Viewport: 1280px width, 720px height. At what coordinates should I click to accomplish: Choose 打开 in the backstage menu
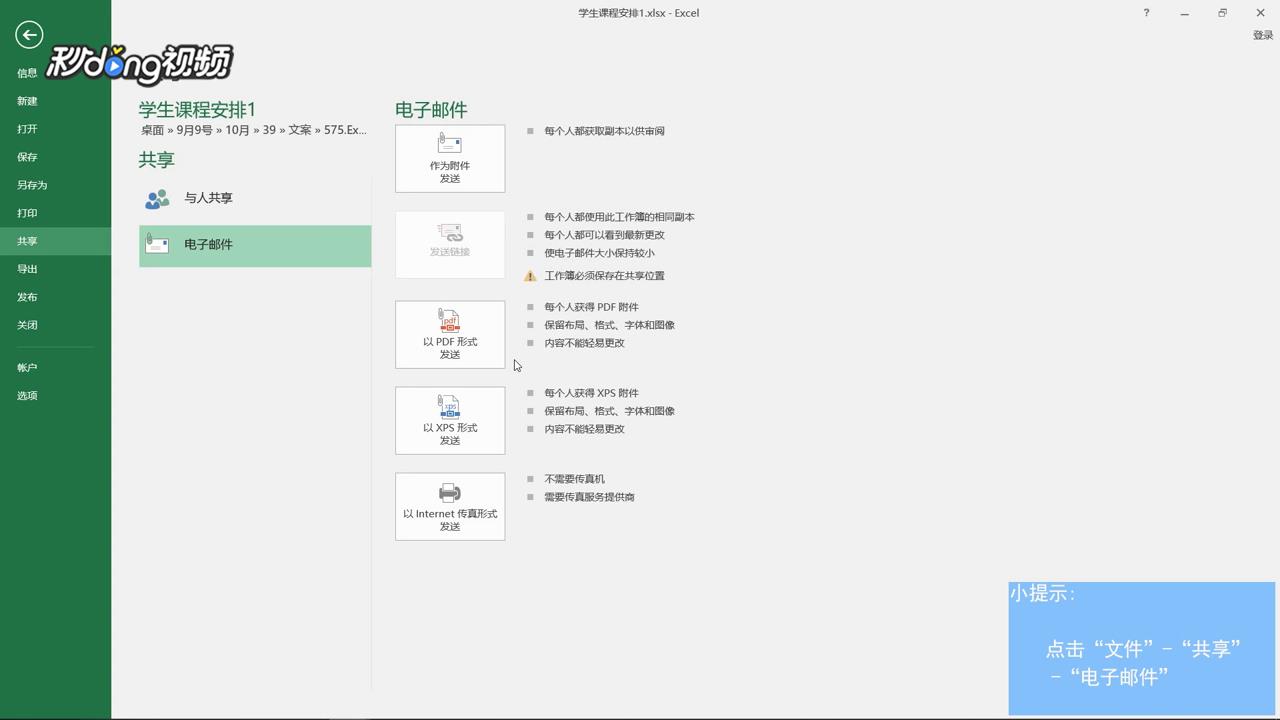(55, 129)
